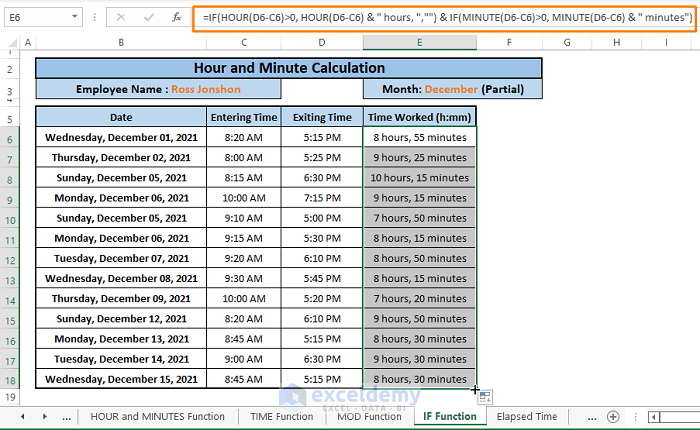
Task: Show hidden sheets left of HOUR tab
Action: tap(67, 417)
